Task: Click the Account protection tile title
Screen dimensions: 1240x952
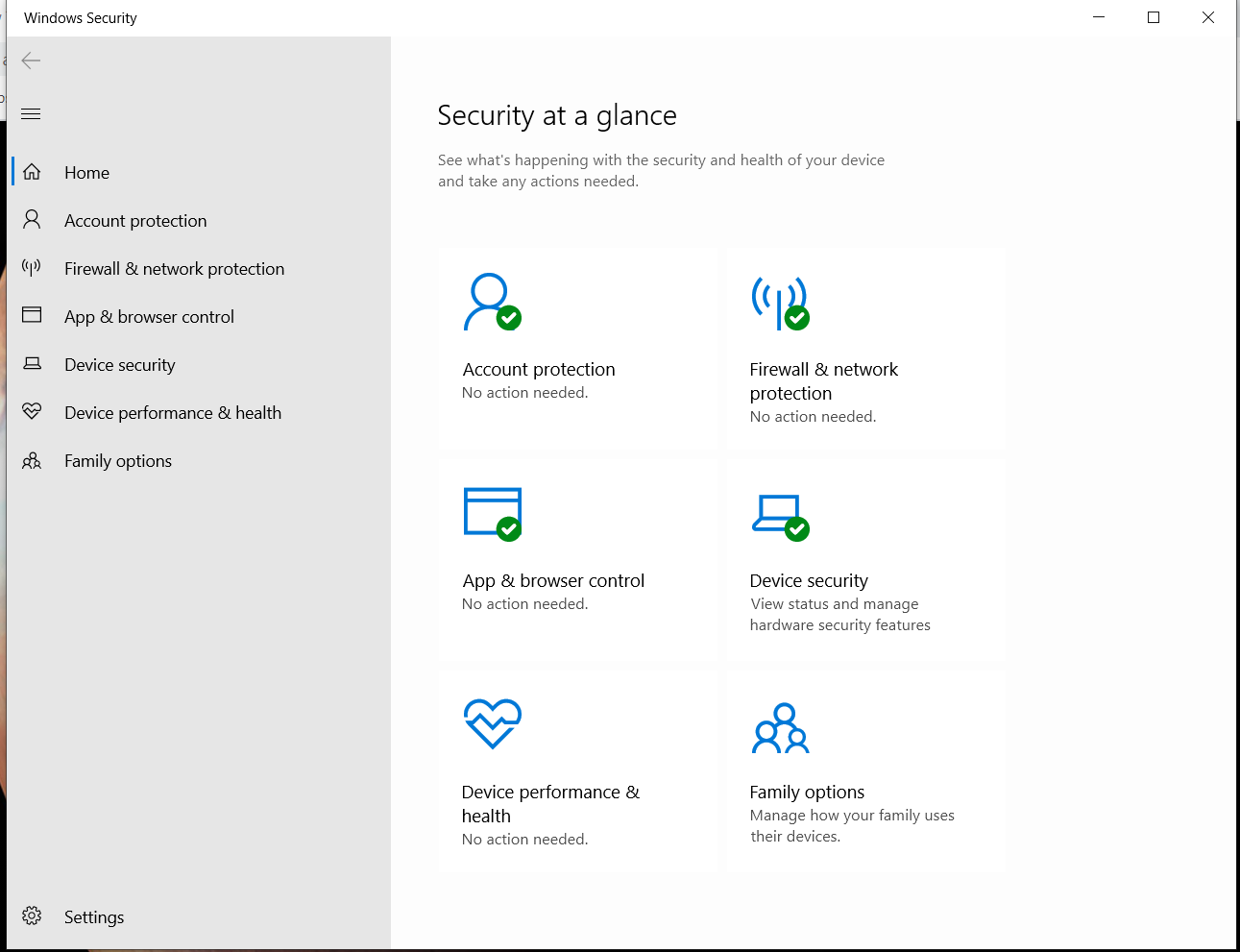Action: pyautogui.click(x=539, y=370)
